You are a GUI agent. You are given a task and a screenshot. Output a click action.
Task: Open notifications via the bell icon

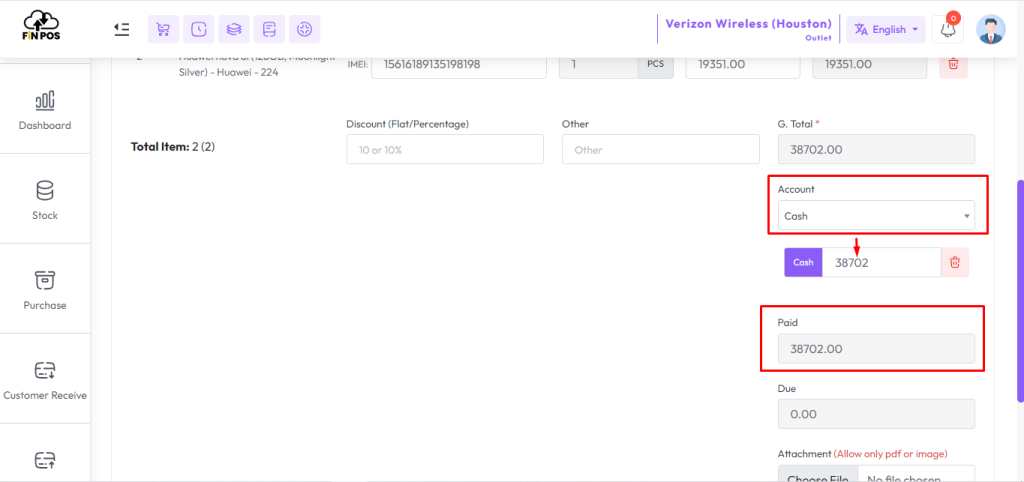point(948,29)
